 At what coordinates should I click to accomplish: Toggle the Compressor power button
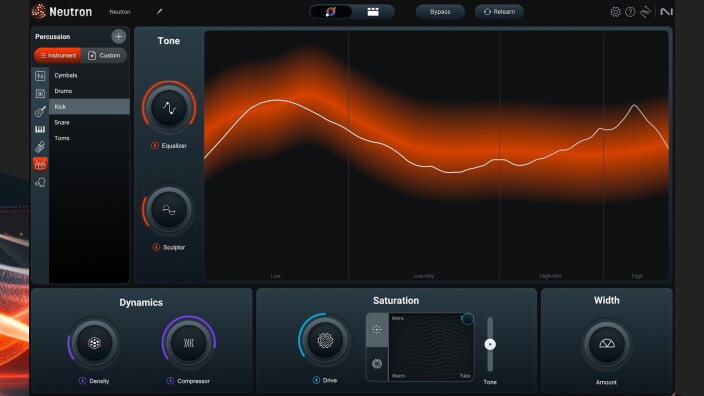point(171,381)
